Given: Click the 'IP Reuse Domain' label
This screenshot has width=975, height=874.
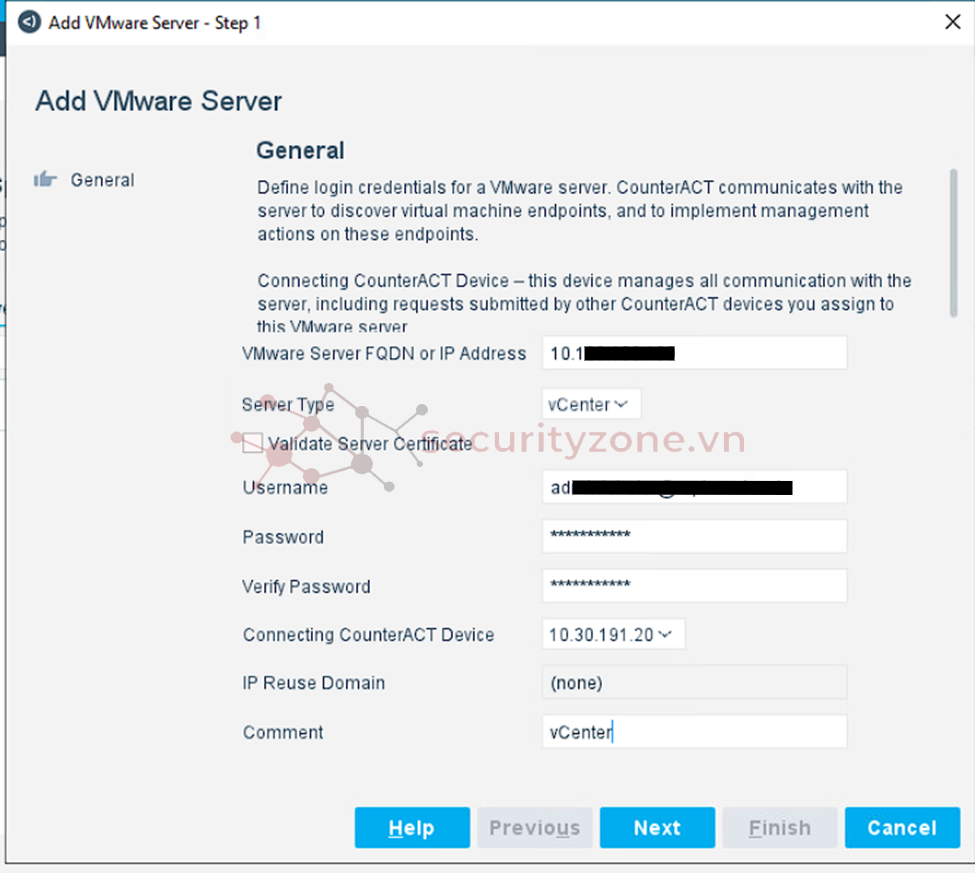Looking at the screenshot, I should (314, 683).
